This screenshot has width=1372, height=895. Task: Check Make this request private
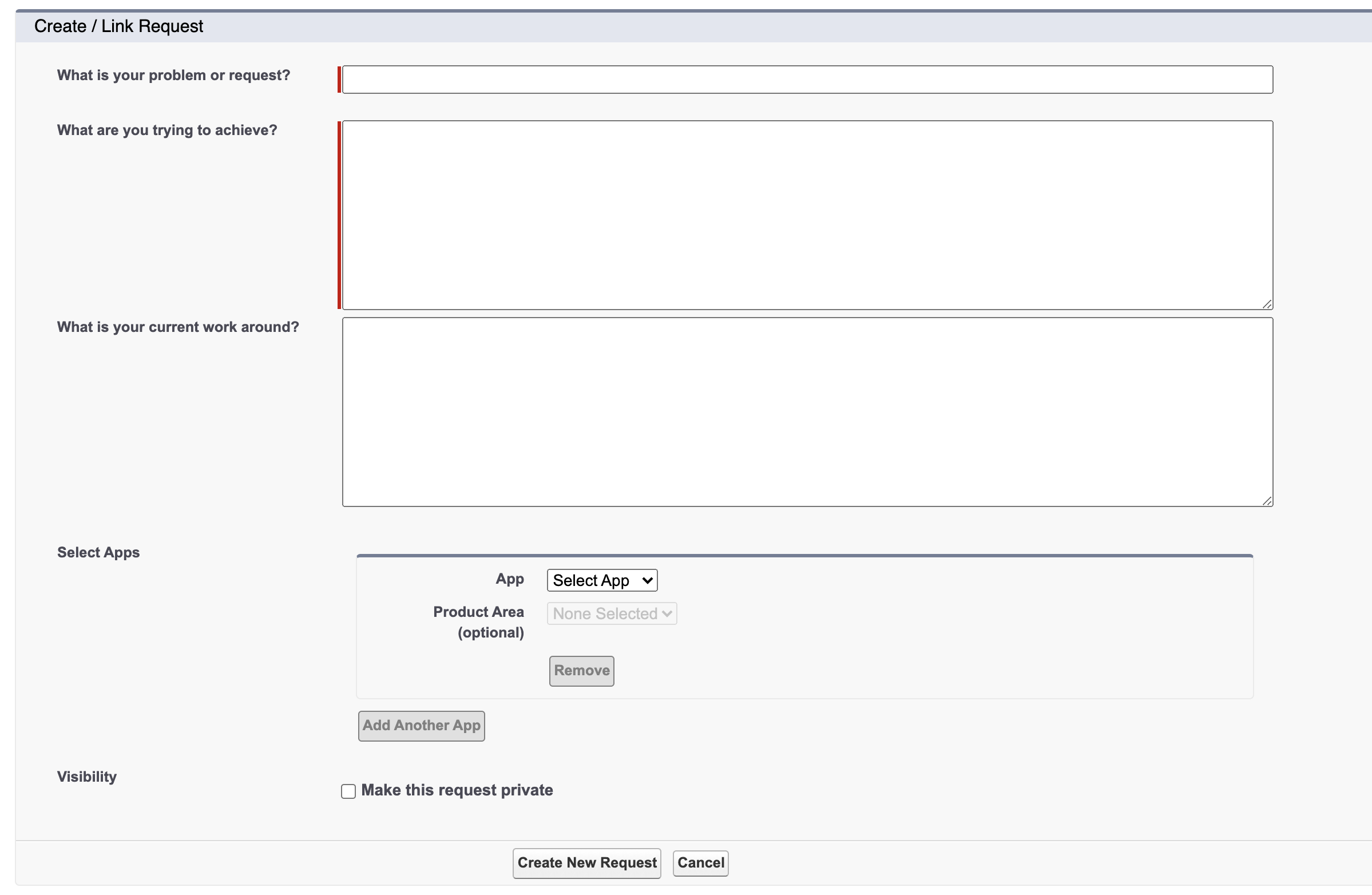click(x=348, y=791)
